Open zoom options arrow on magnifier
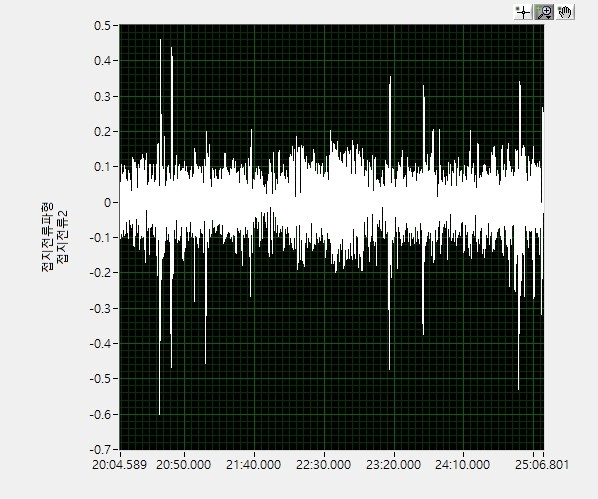This screenshot has width=598, height=499. pyautogui.click(x=548, y=17)
